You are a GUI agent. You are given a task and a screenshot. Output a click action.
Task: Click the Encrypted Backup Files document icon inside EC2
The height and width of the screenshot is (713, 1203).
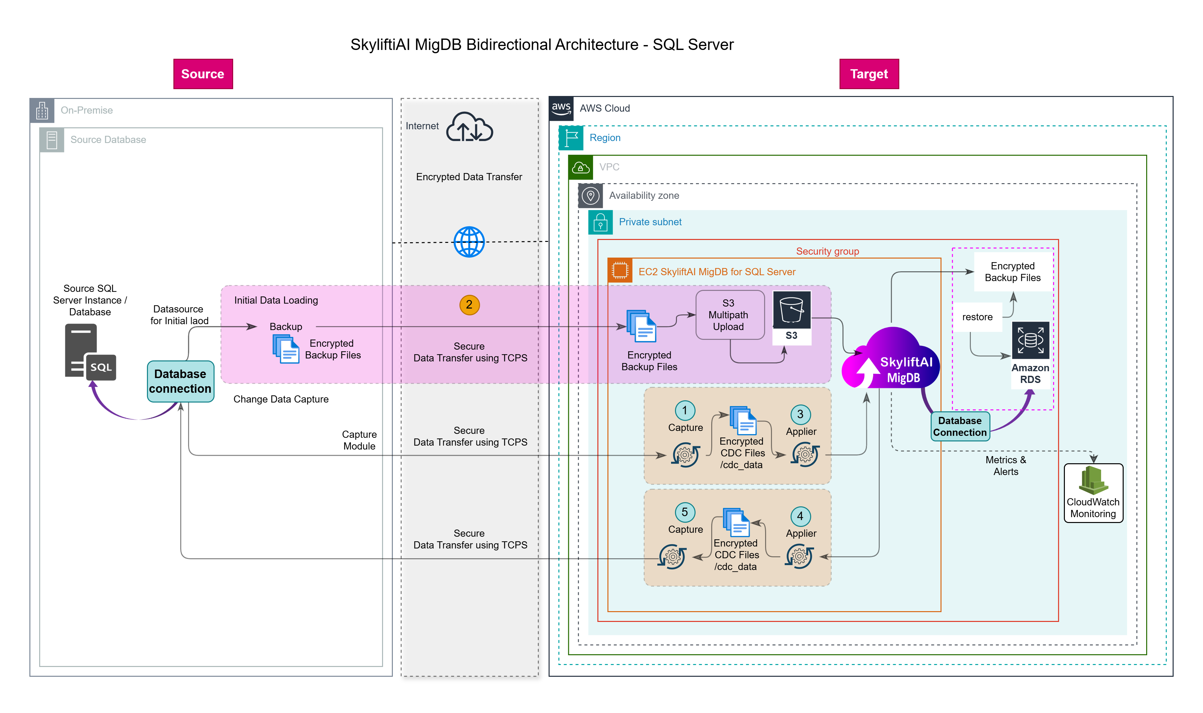pyautogui.click(x=641, y=326)
